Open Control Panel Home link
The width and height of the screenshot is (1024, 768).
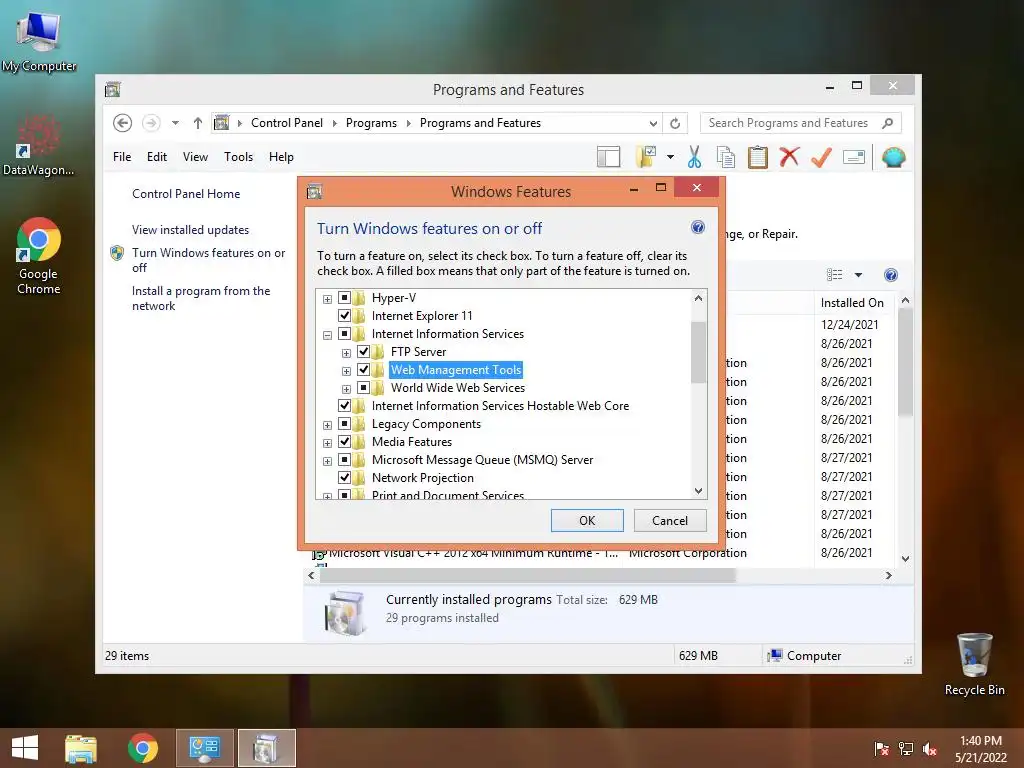point(186,194)
